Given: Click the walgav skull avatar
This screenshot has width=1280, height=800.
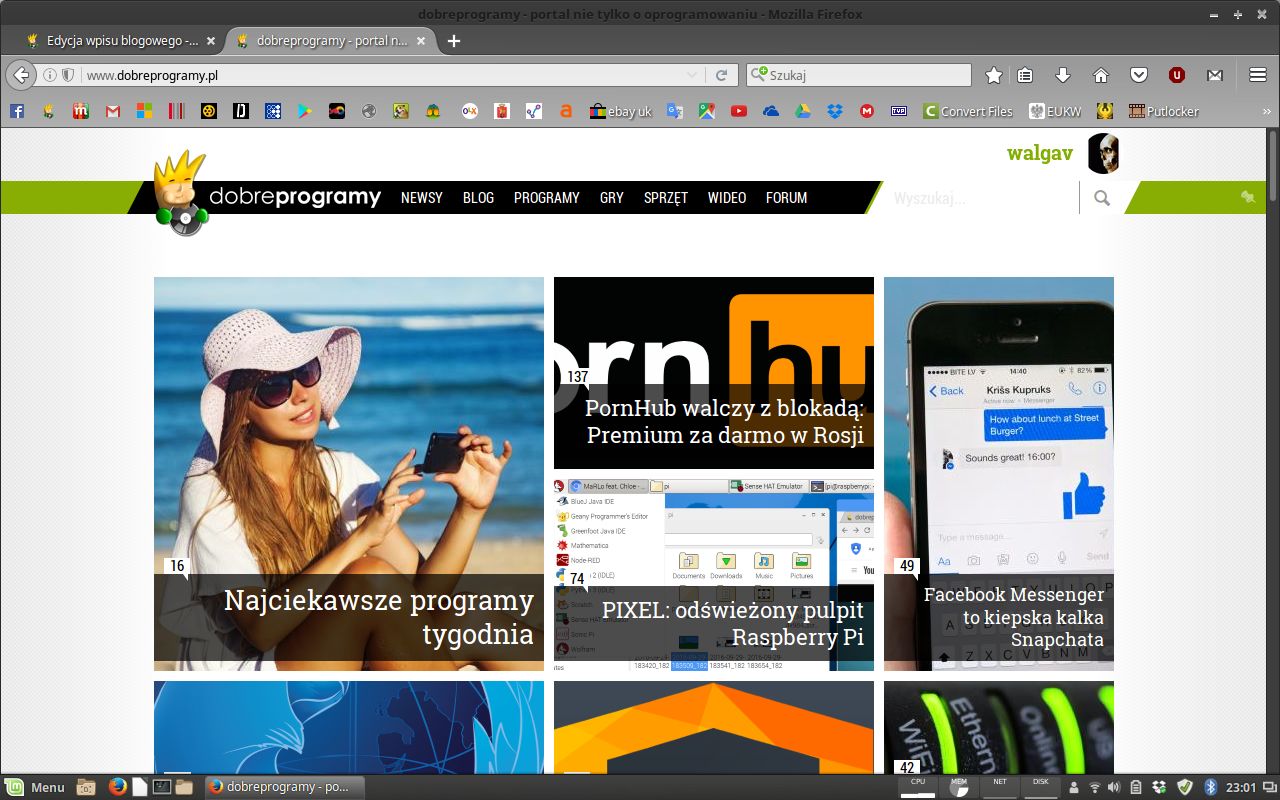Looking at the screenshot, I should click(1103, 153).
